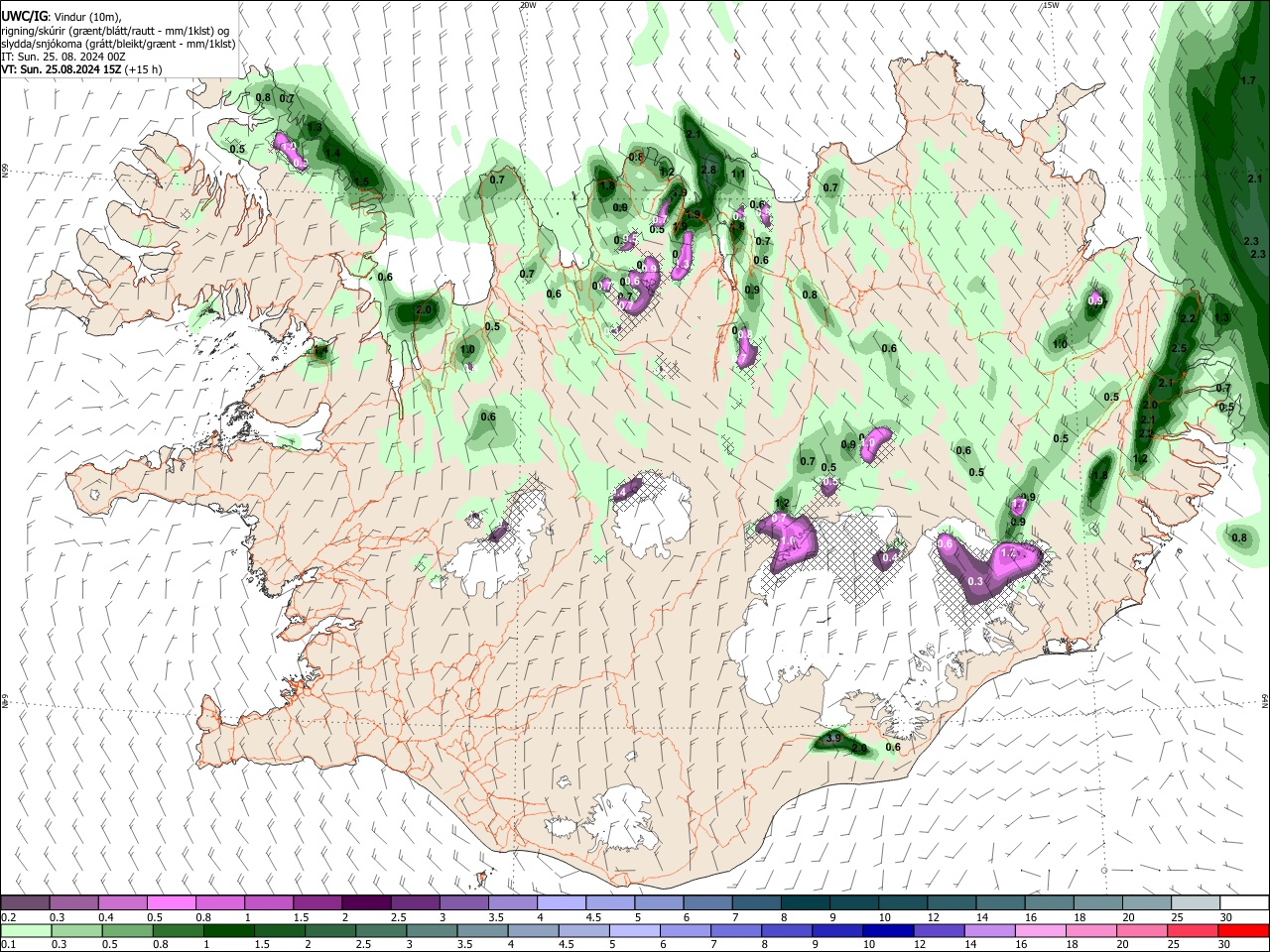Select the dark purple 2 swatch in upper legend
This screenshot has height=952, width=1270.
[365, 902]
